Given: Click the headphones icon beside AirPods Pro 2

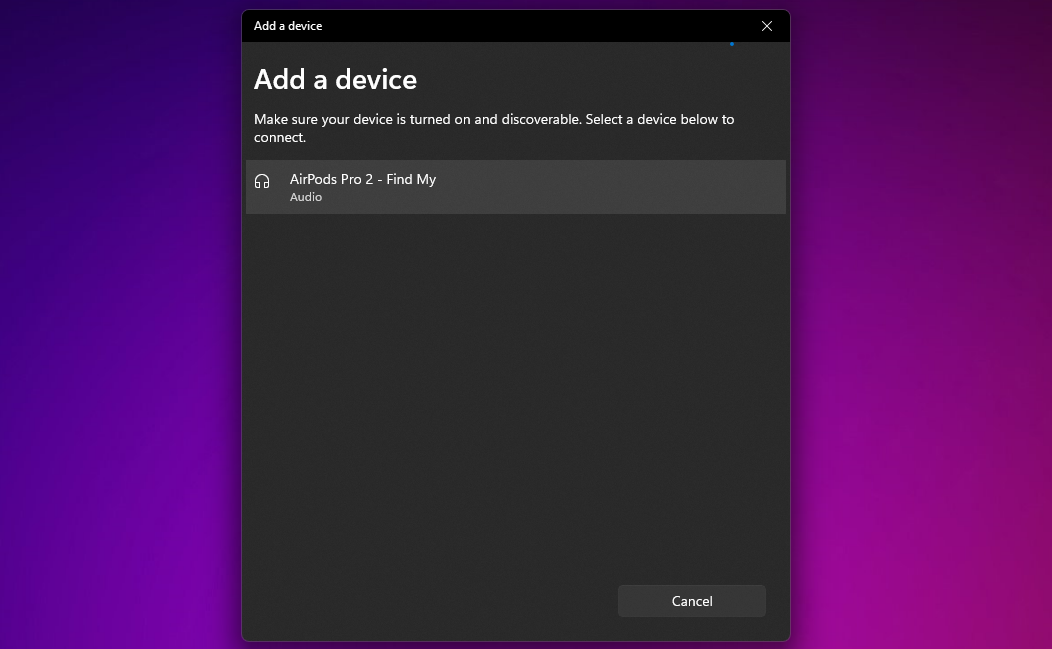Looking at the screenshot, I should tap(262, 181).
